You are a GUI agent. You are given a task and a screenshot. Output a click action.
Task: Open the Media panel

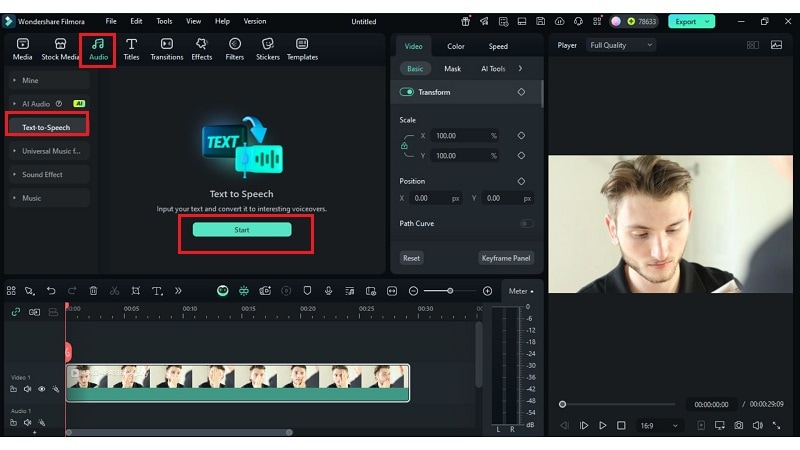click(x=22, y=49)
